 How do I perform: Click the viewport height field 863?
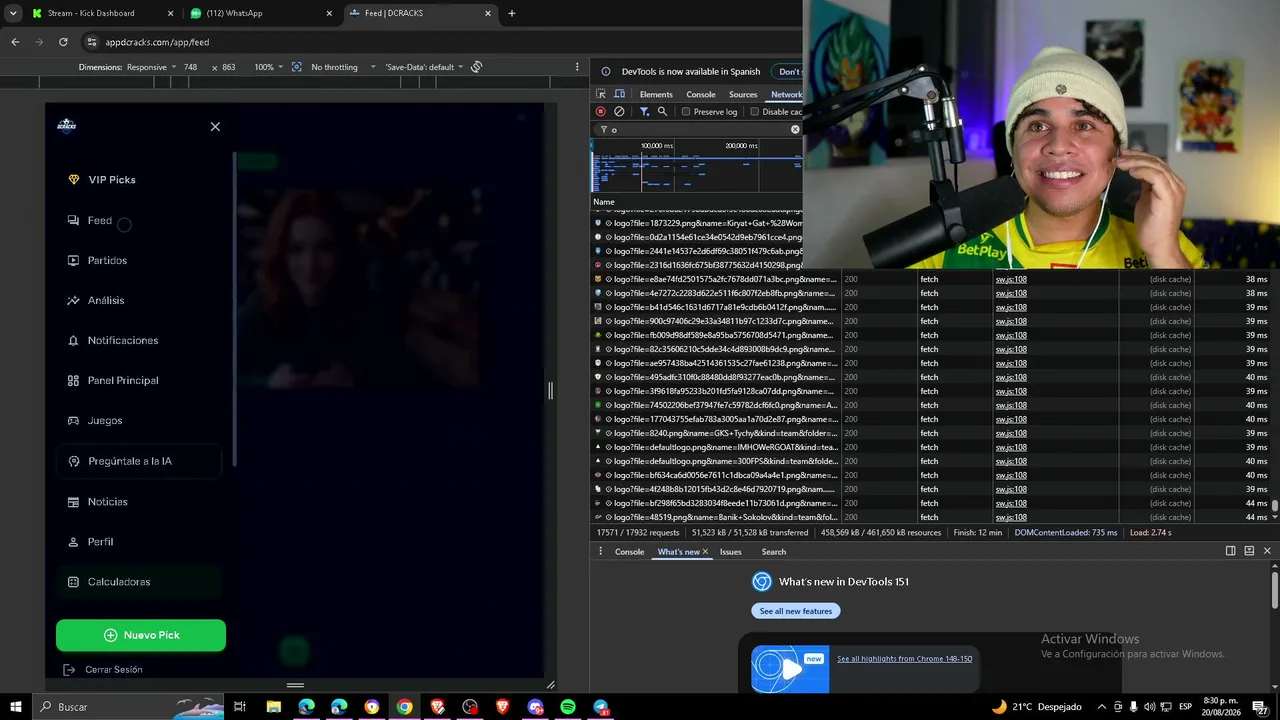(229, 67)
